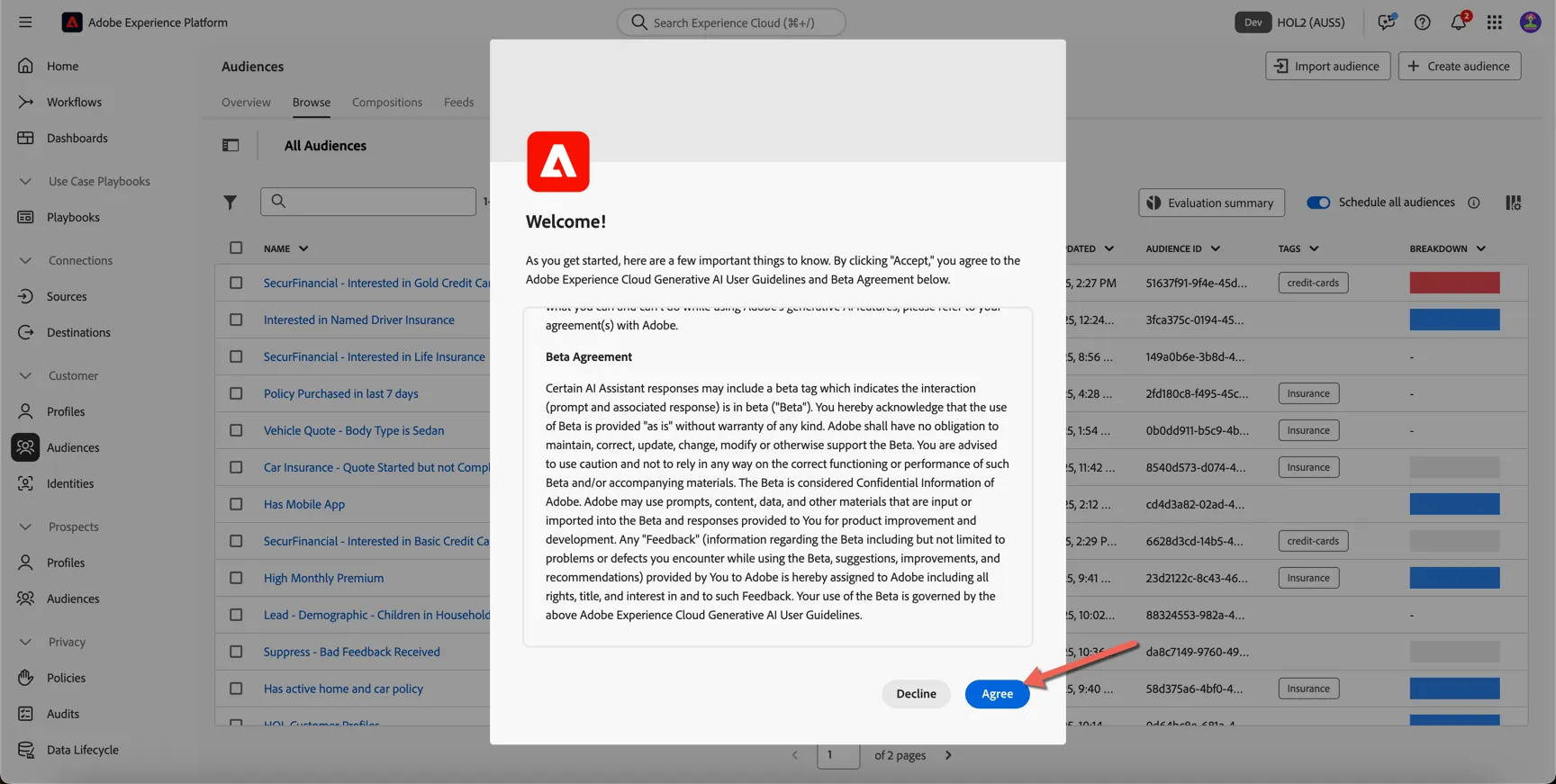Collapse the Privacy section
The width and height of the screenshot is (1556, 784).
25,642
